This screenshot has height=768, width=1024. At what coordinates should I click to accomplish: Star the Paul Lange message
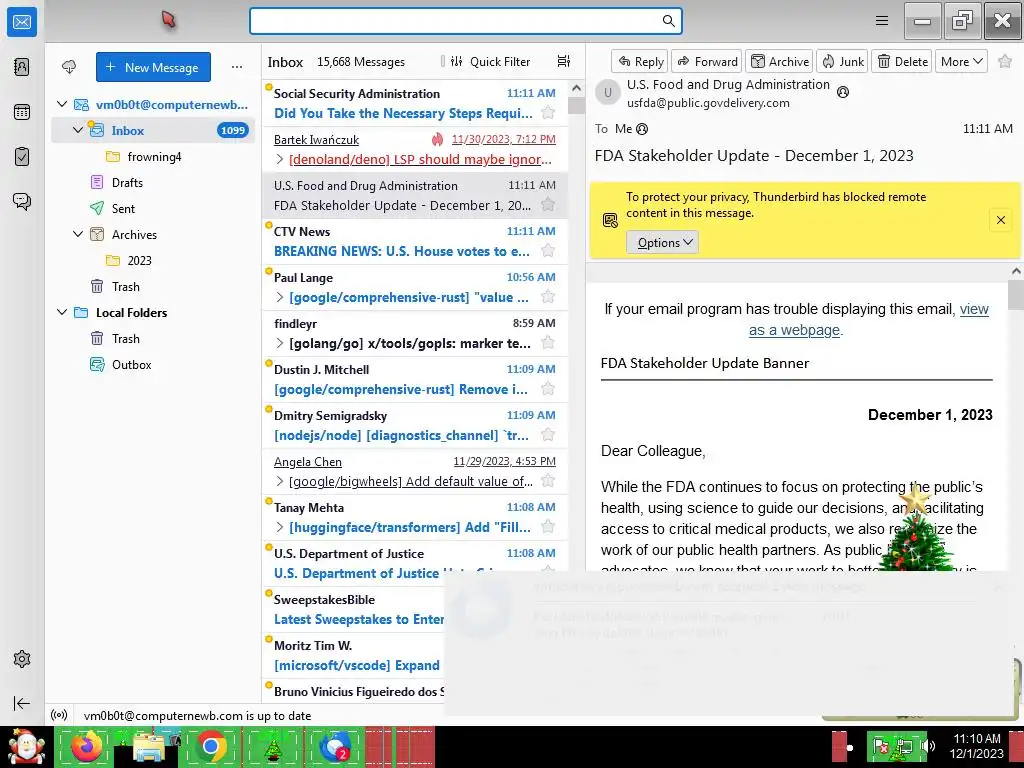pyautogui.click(x=549, y=297)
